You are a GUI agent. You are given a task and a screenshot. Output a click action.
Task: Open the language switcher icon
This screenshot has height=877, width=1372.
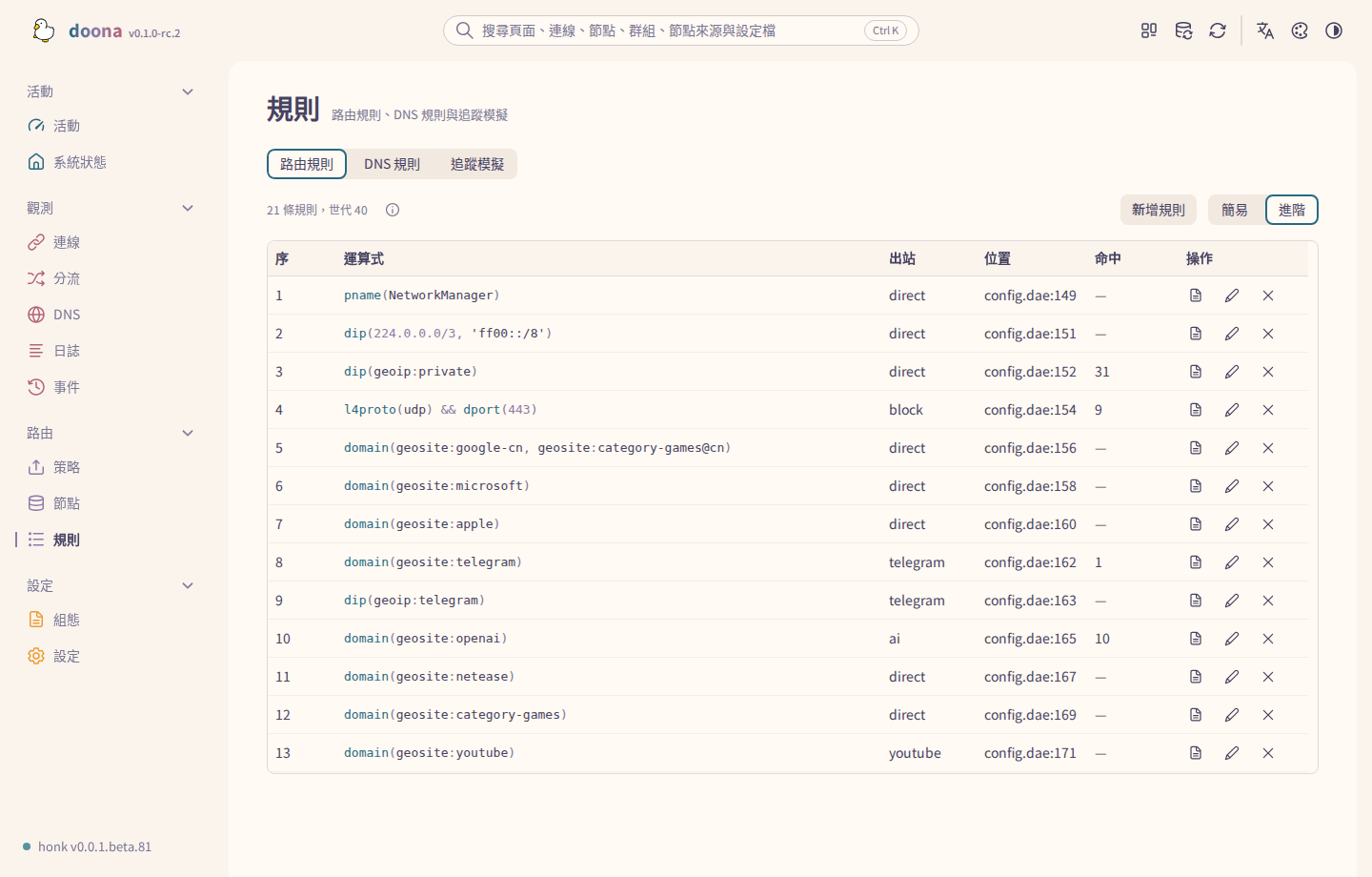(1265, 31)
